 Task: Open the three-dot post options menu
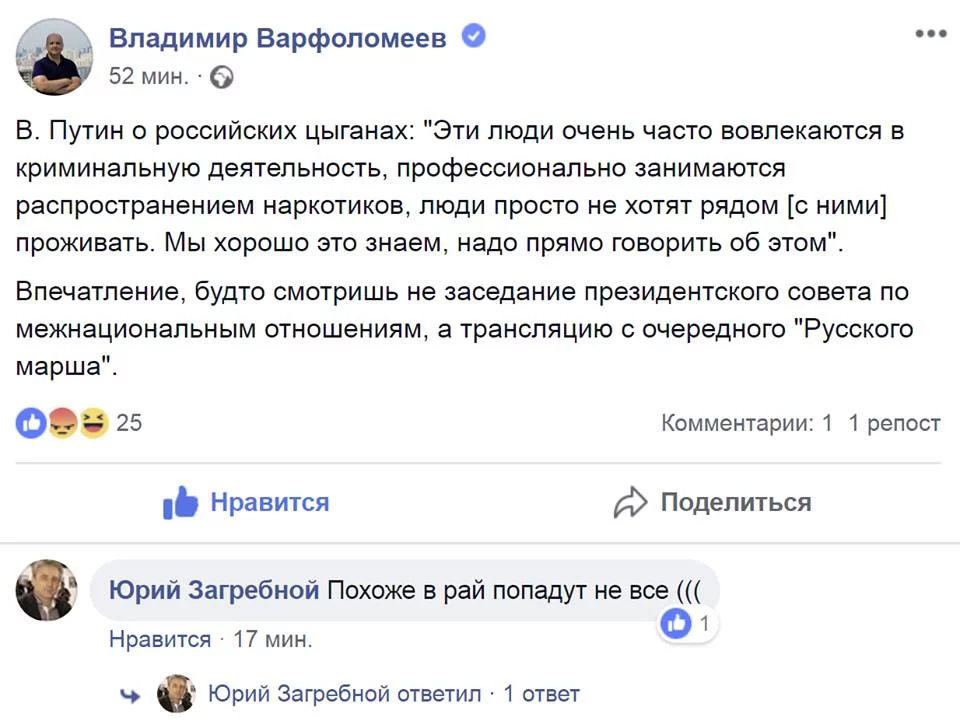[931, 33]
